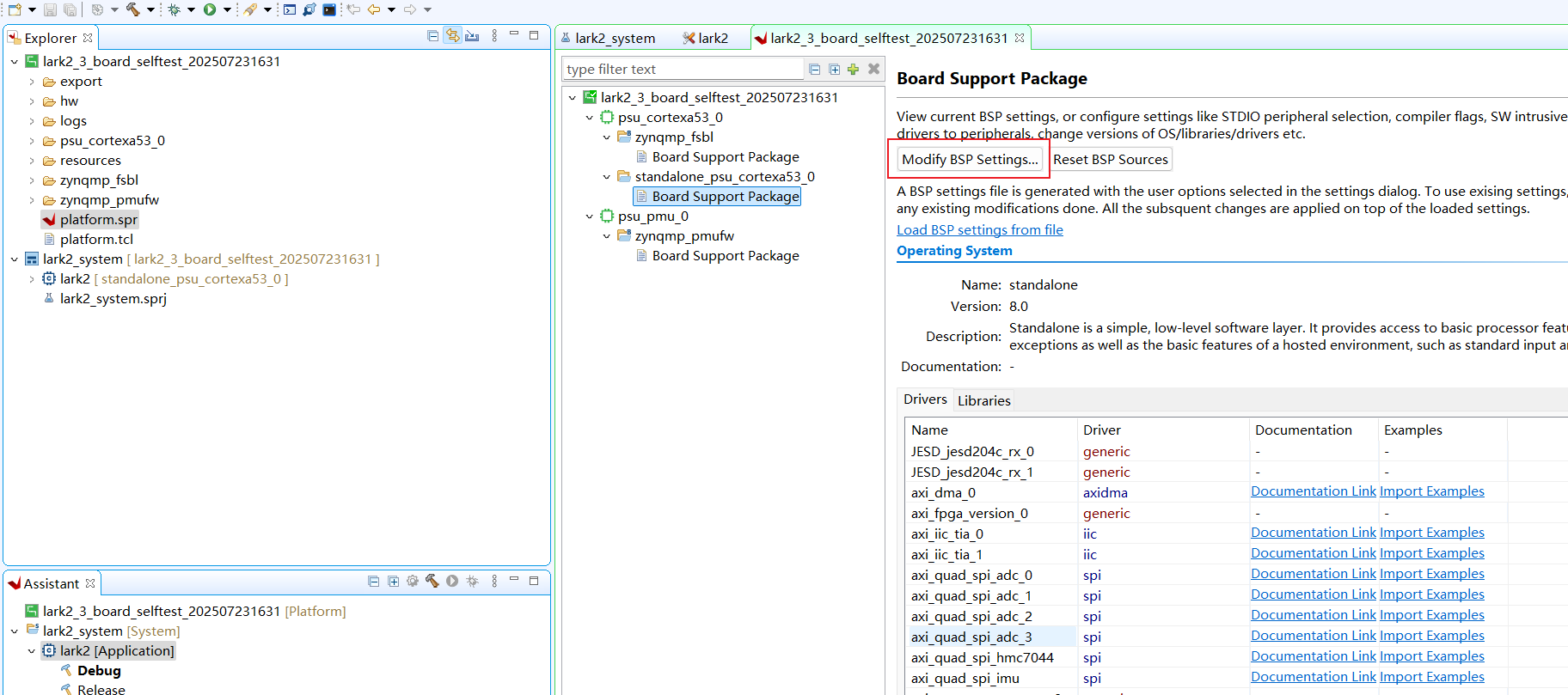Screen dimensions: 1568x695
Task: Click the green Run icon in main toolbar
Action: pyautogui.click(x=210, y=9)
